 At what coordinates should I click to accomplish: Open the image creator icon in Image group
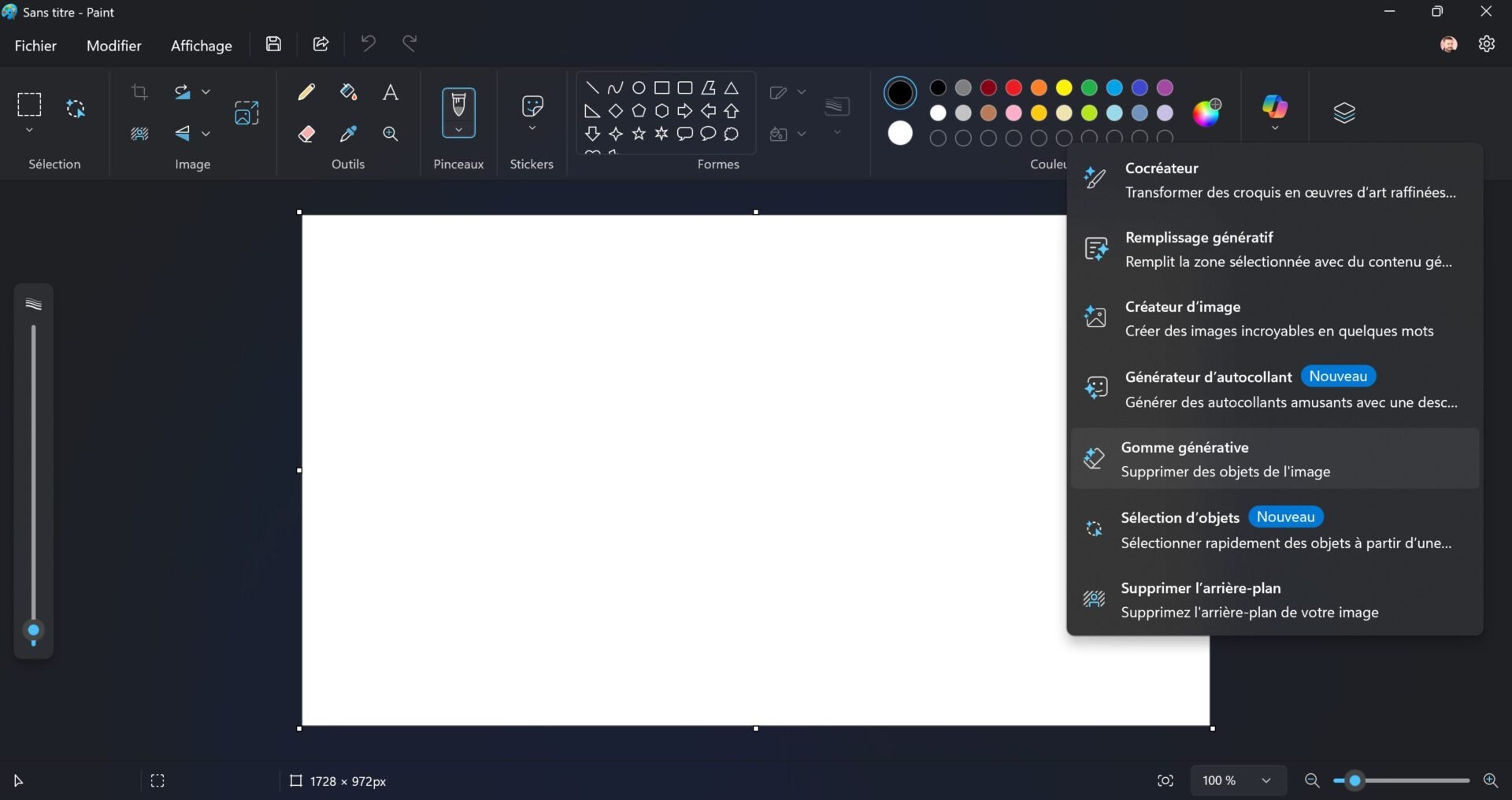246,113
